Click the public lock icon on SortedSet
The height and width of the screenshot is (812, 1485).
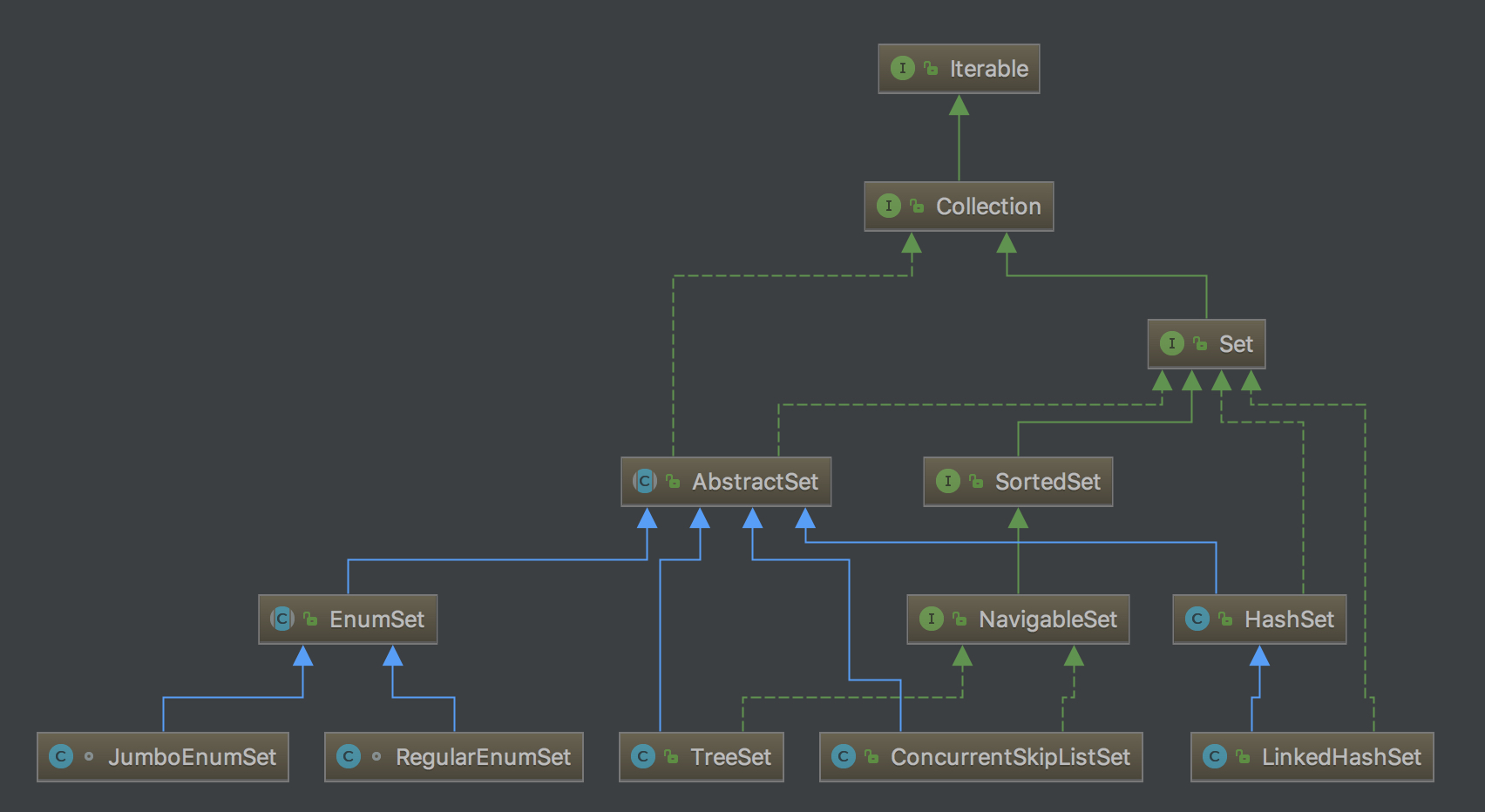[976, 481]
